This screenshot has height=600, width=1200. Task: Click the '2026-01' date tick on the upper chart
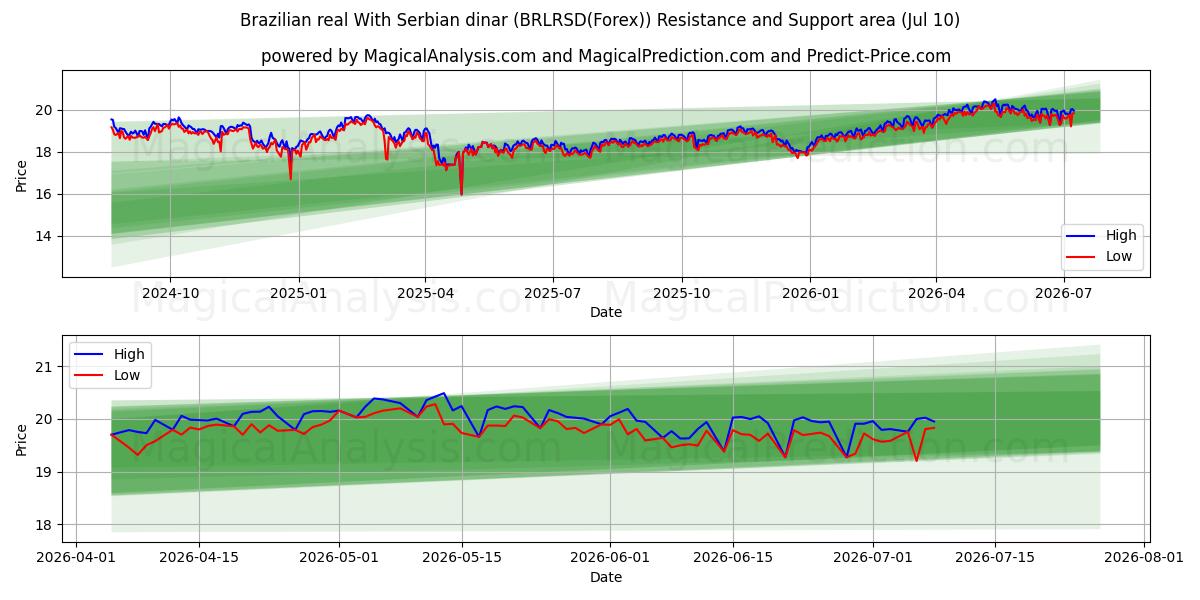click(x=809, y=293)
